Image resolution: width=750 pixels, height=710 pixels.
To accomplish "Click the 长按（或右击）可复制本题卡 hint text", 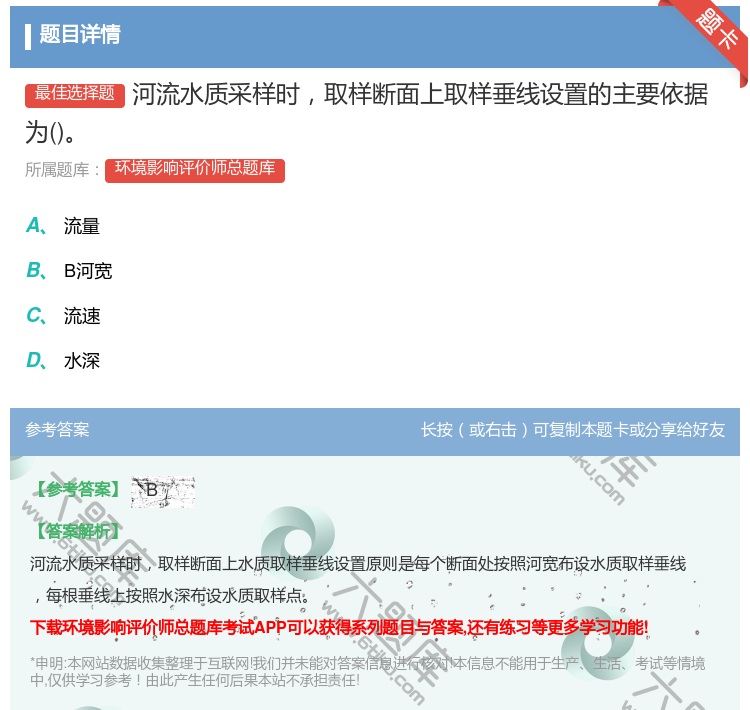I will coord(573,430).
